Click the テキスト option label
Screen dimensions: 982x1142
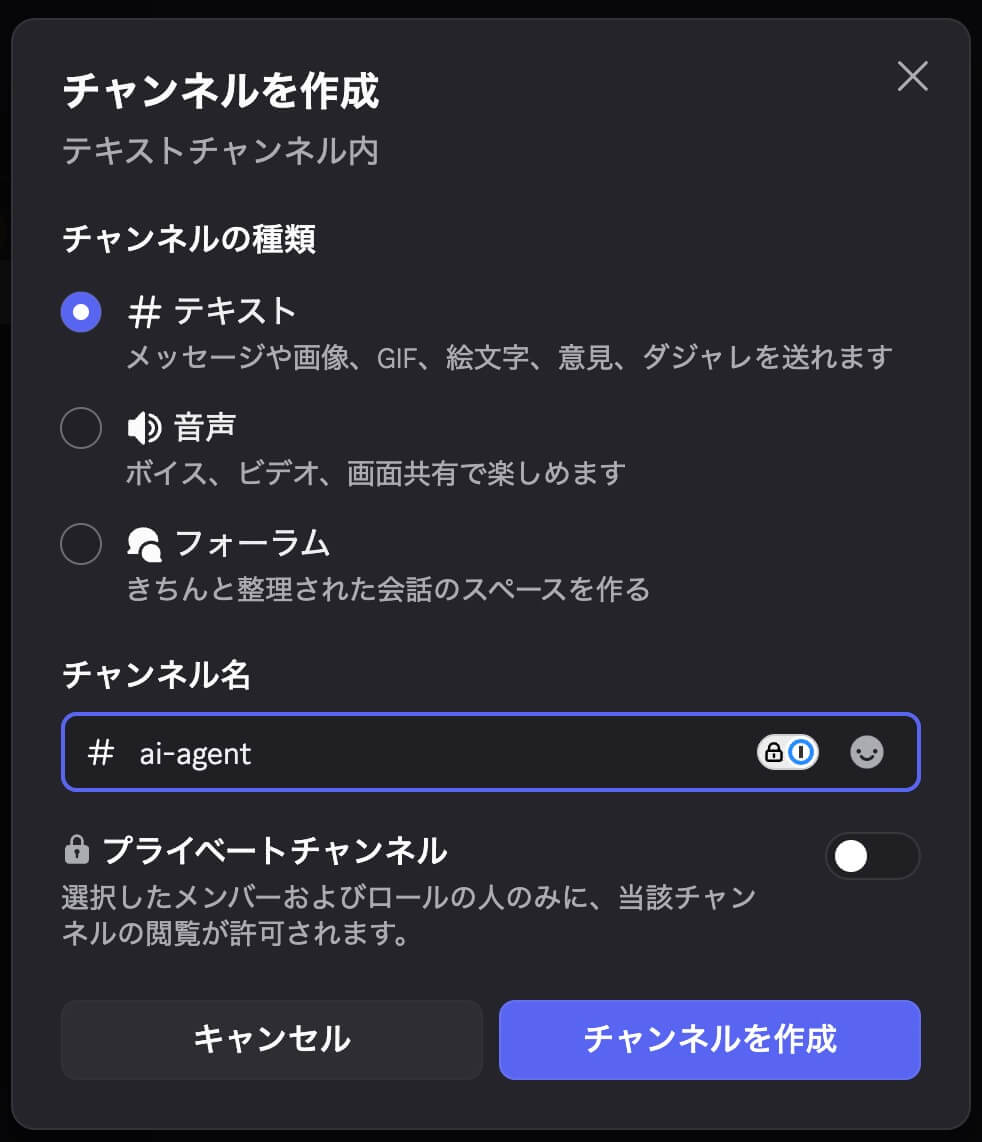pyautogui.click(x=236, y=312)
